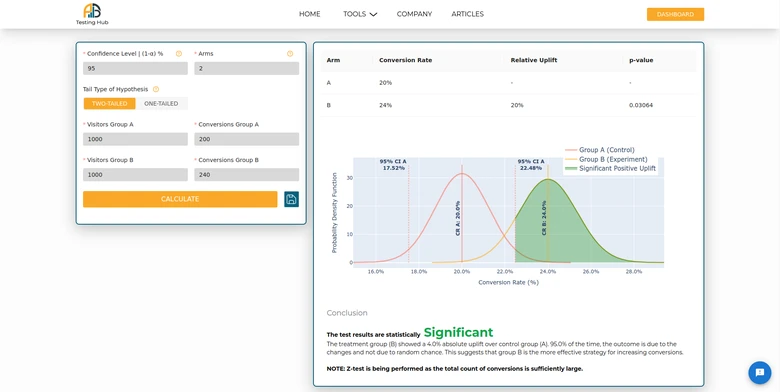This screenshot has height=392, width=780.
Task: Click the CR B: 24.0% chart label
Action: click(544, 218)
